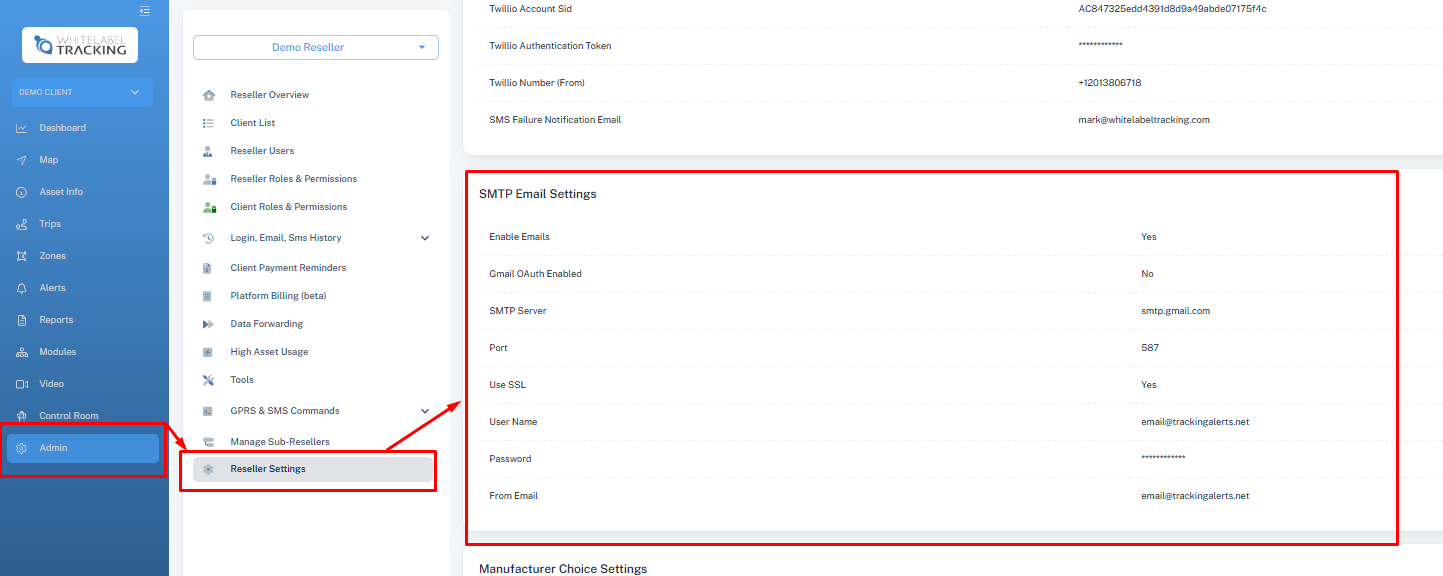Click the Twillio Number +12013806718

1110,83
